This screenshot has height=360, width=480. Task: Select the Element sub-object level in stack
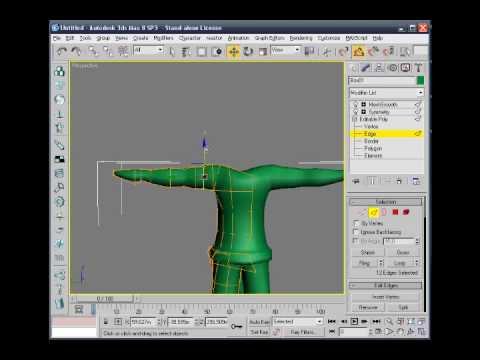click(373, 156)
